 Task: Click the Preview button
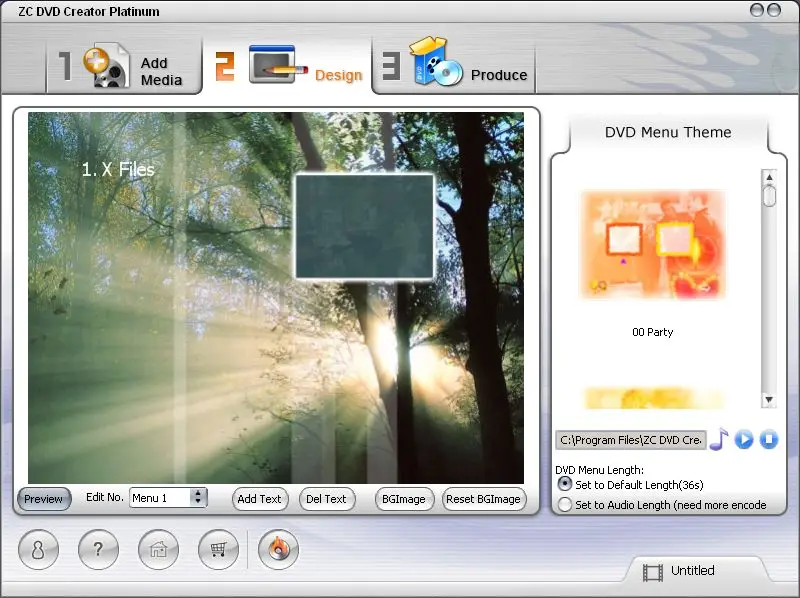[x=43, y=499]
